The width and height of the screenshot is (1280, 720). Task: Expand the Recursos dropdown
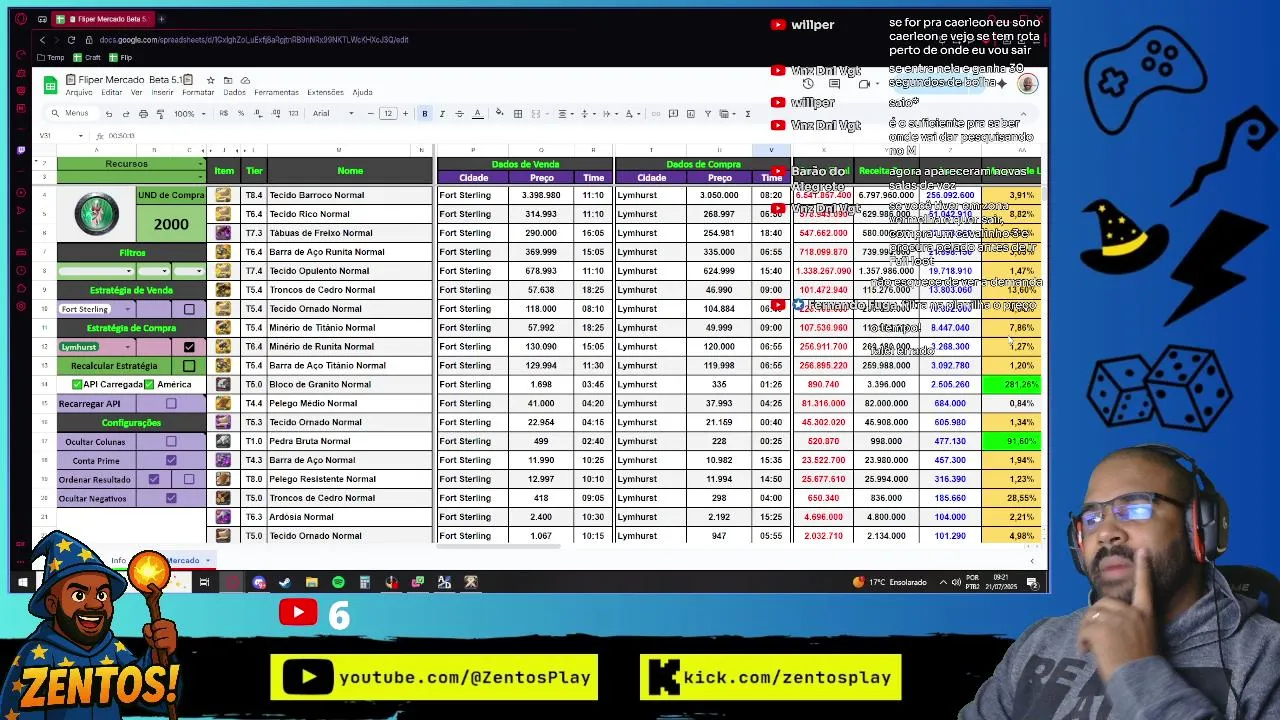(200, 164)
